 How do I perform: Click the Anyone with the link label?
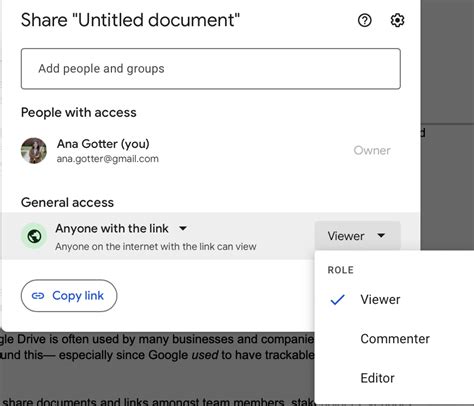pos(112,229)
